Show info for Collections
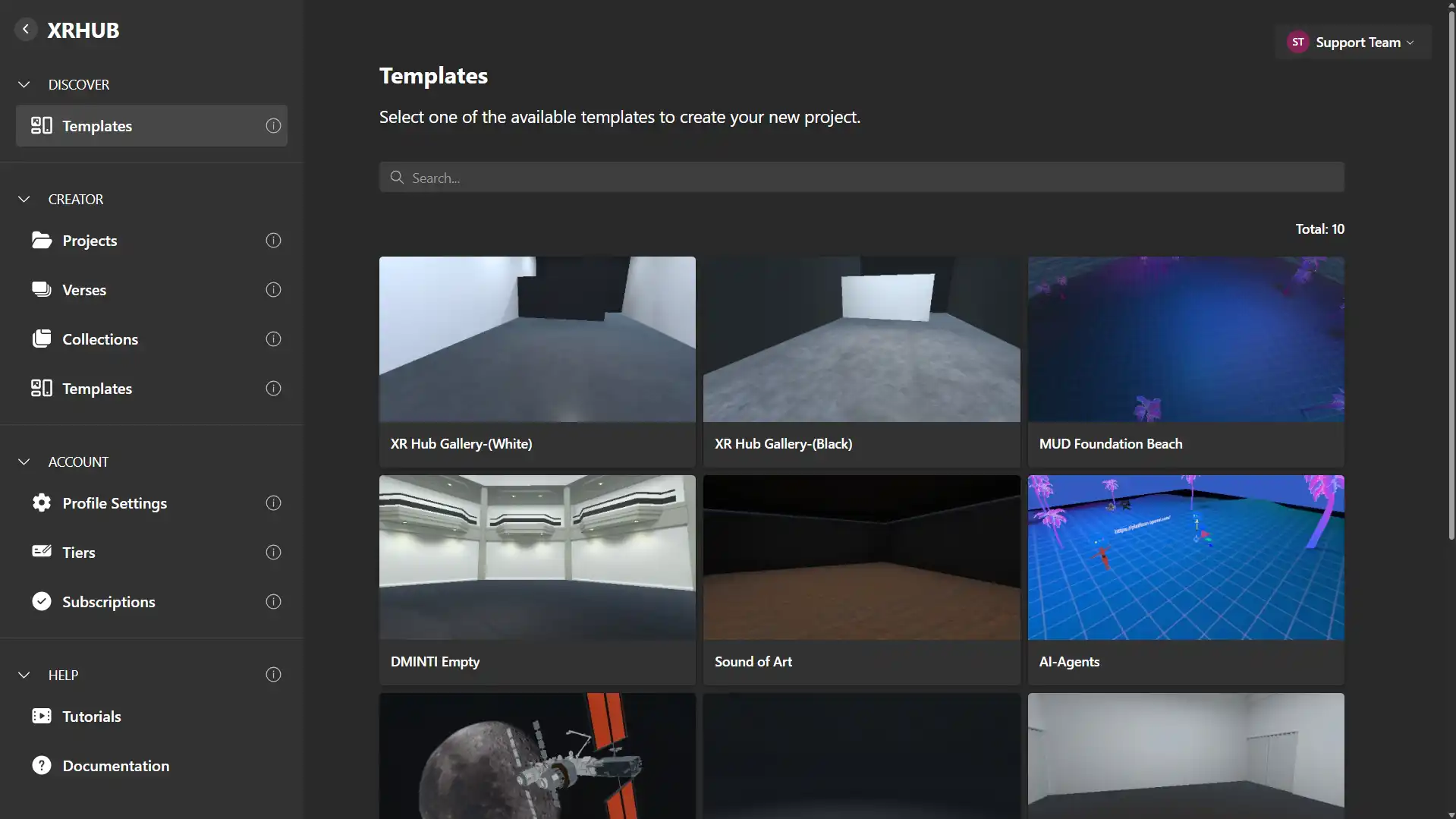Viewport: 1456px width, 819px height. (273, 339)
